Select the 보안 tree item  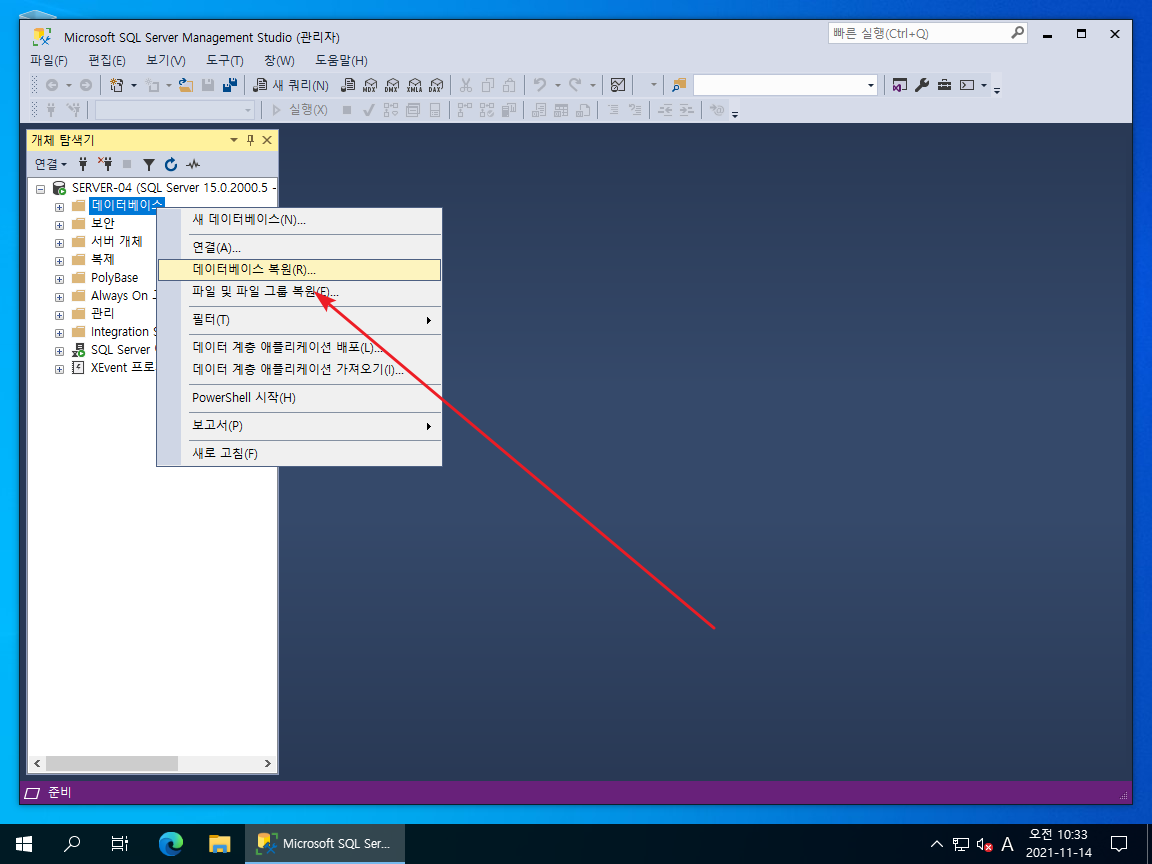pos(102,223)
